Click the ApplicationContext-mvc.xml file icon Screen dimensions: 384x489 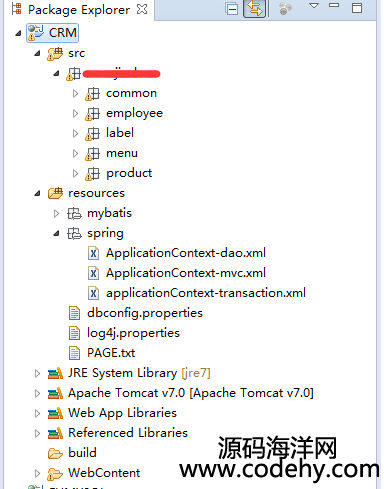(x=93, y=273)
